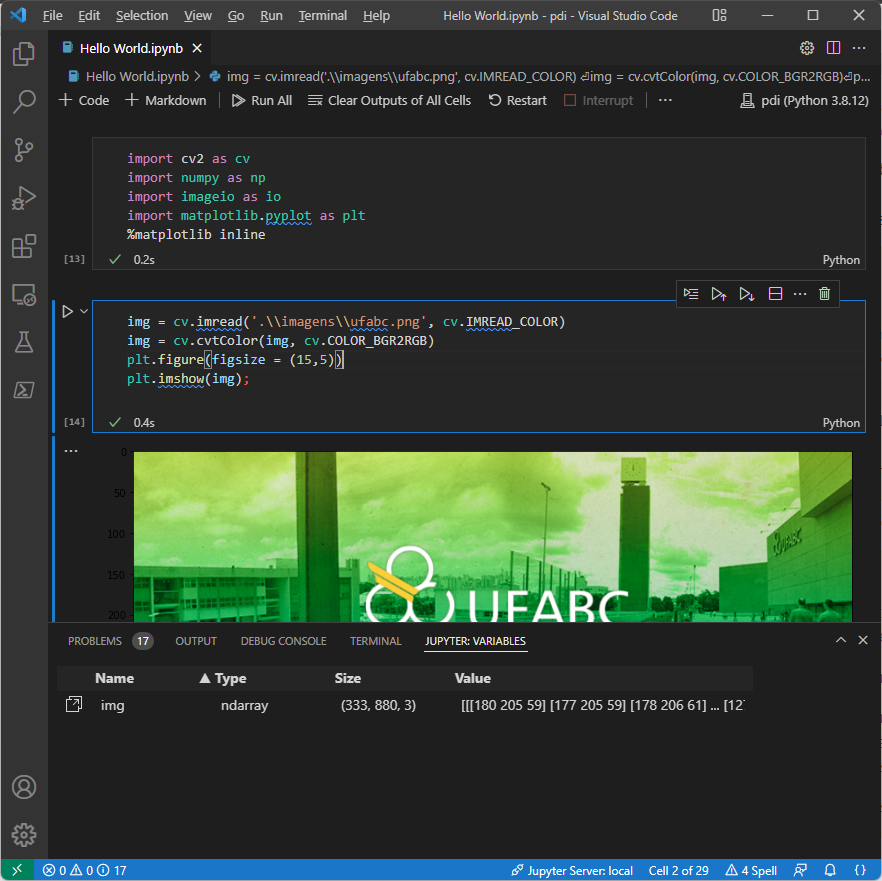The width and height of the screenshot is (882, 881).
Task: Add a new Code cell
Action: (84, 100)
